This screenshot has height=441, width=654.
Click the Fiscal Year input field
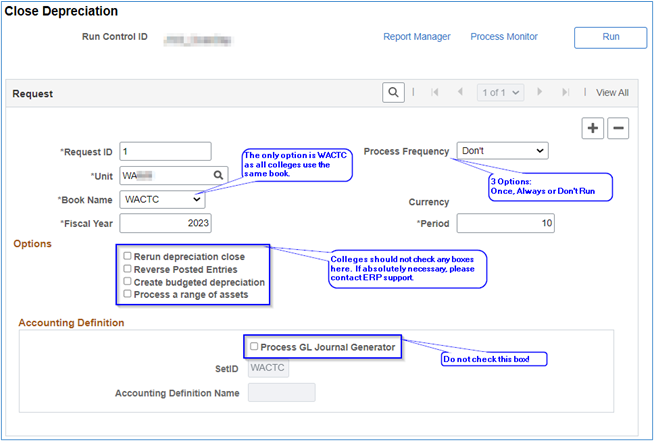pyautogui.click(x=165, y=223)
